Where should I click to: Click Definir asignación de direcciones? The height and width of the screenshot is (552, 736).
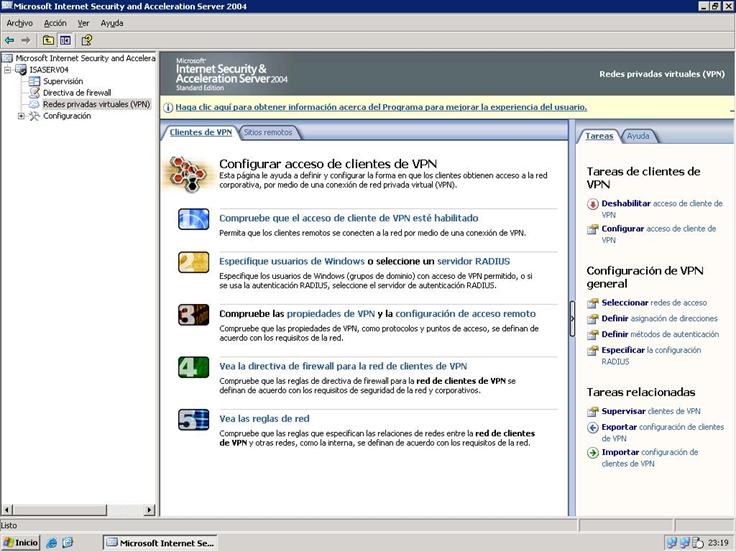pyautogui.click(x=659, y=319)
